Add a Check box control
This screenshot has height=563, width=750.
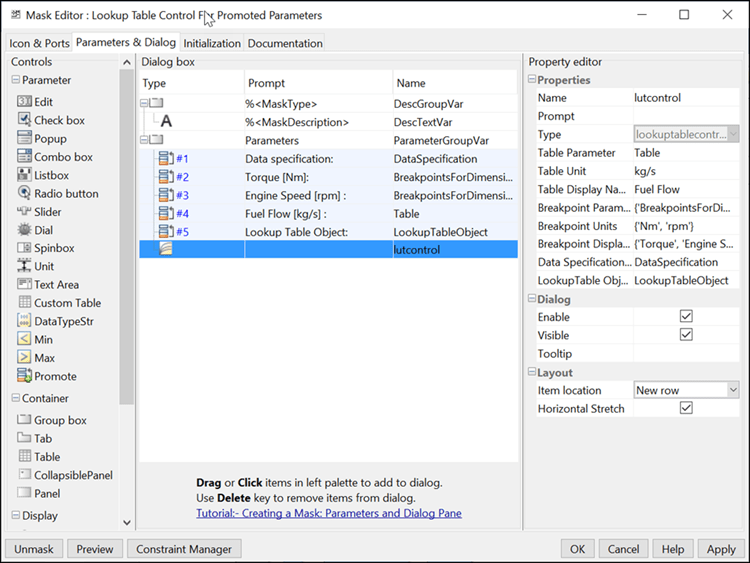tap(51, 120)
